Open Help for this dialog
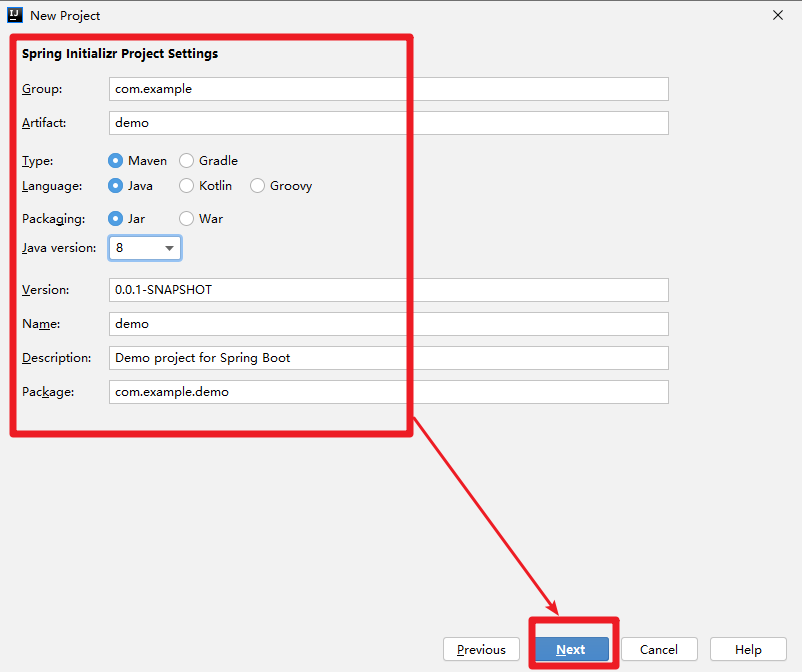Image resolution: width=802 pixels, height=672 pixels. 748,649
